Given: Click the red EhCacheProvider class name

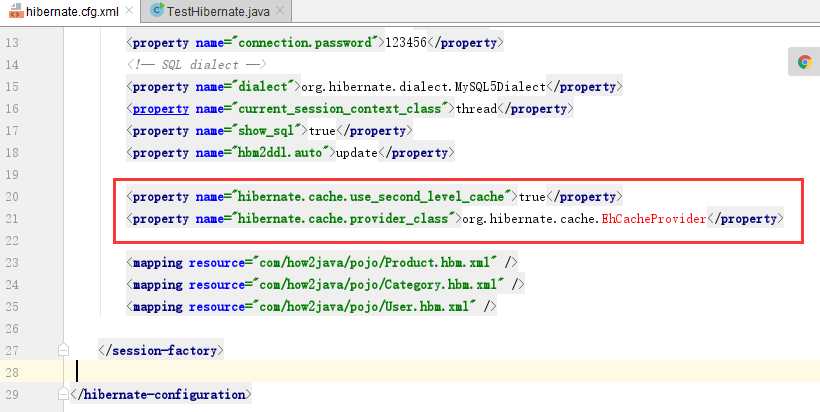Looking at the screenshot, I should [654, 219].
